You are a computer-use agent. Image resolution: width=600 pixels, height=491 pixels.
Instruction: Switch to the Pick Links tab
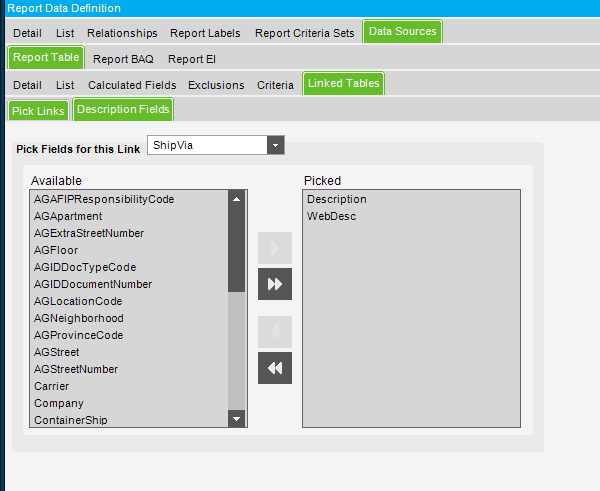point(38,111)
